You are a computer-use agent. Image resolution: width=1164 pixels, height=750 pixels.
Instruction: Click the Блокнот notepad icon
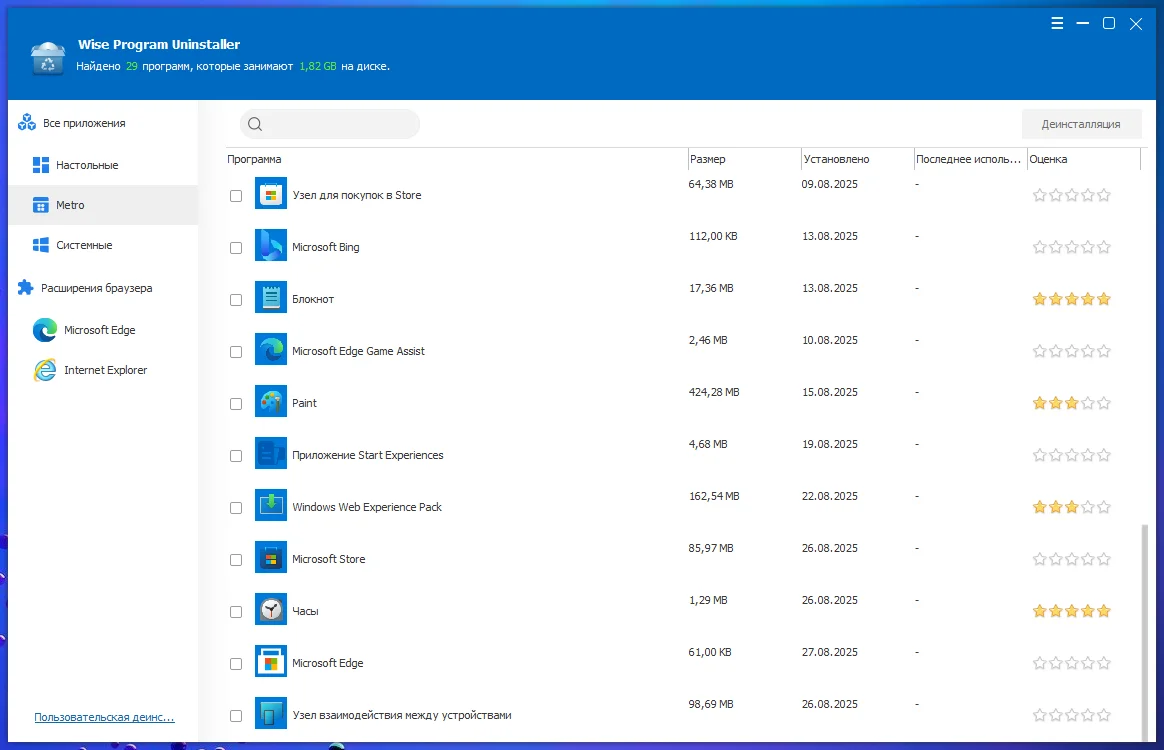pos(271,298)
